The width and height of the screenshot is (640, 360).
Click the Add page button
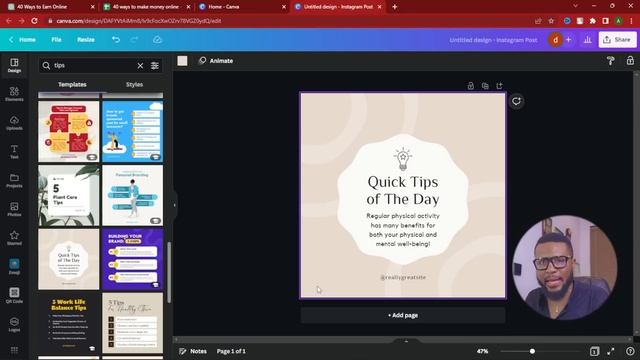pyautogui.click(x=403, y=315)
